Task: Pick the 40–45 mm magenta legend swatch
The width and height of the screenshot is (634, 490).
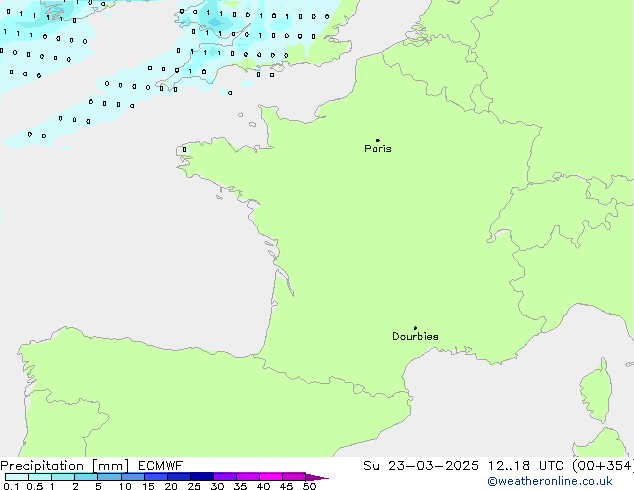Action: pyautogui.click(x=271, y=477)
